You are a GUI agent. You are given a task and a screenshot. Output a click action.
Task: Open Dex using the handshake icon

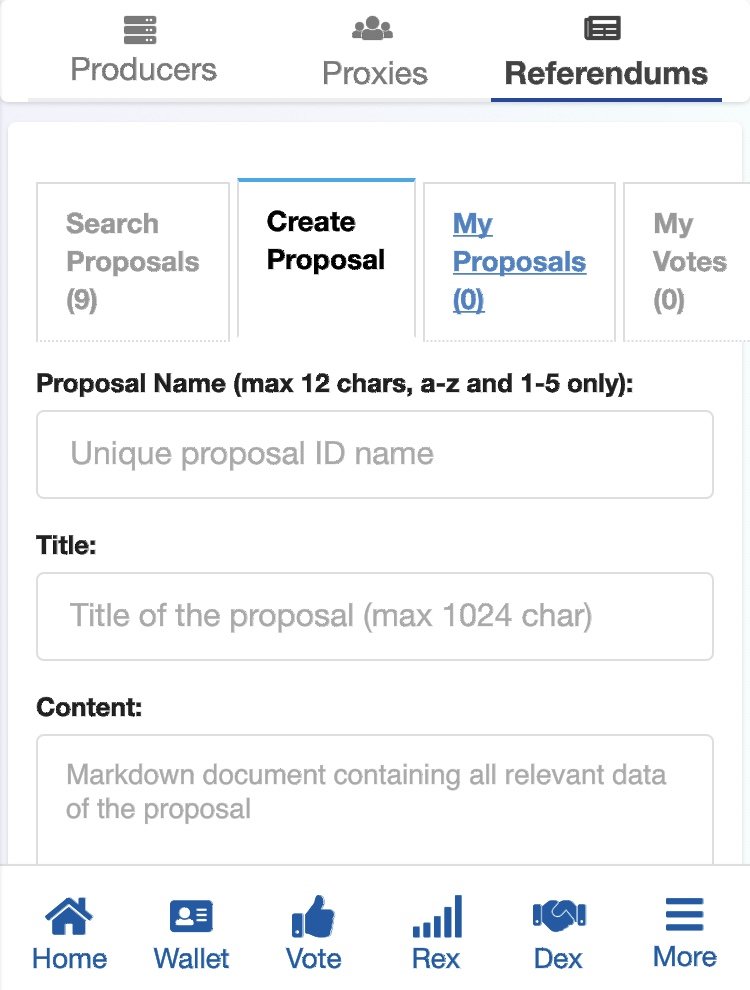(559, 915)
